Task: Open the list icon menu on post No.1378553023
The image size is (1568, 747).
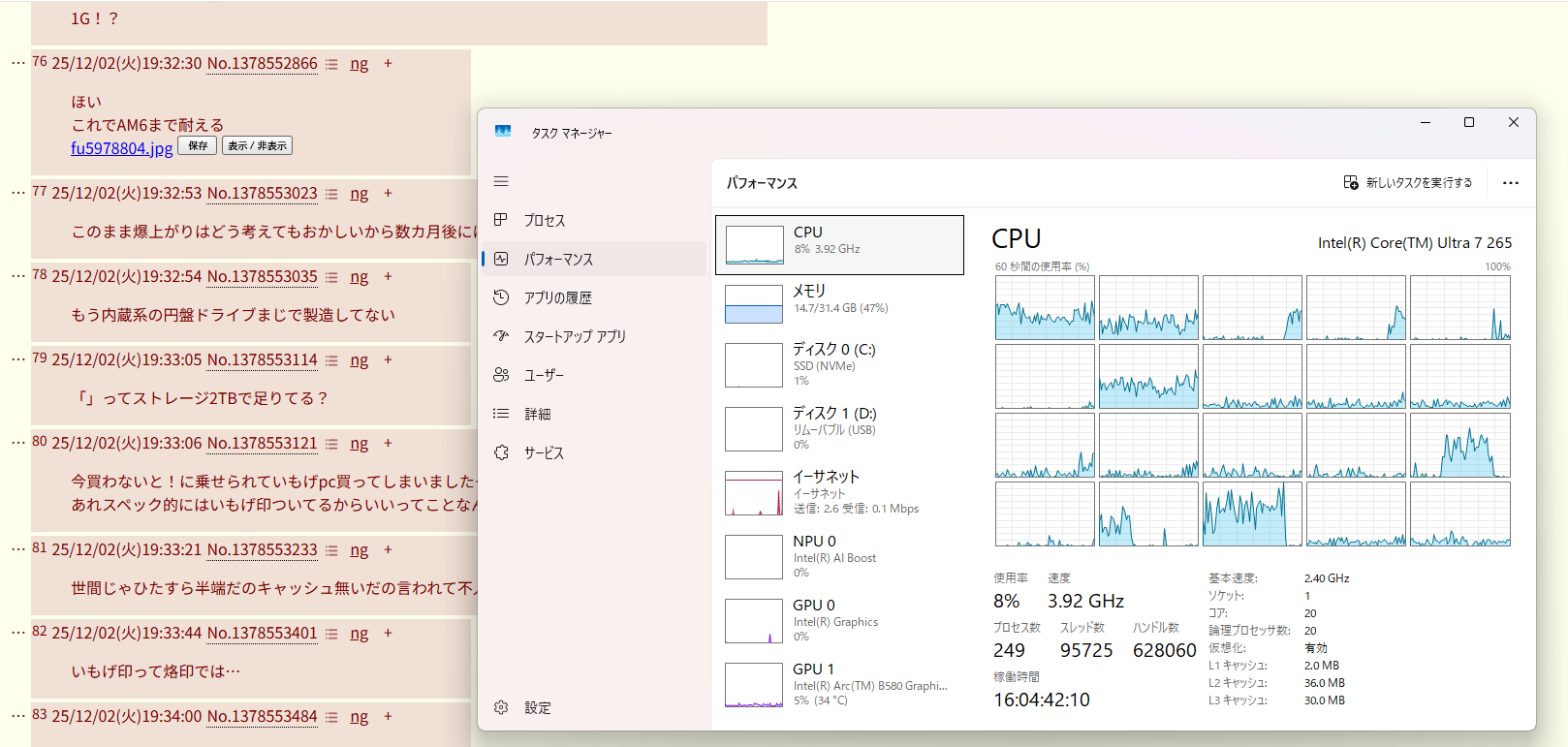Action: (331, 194)
